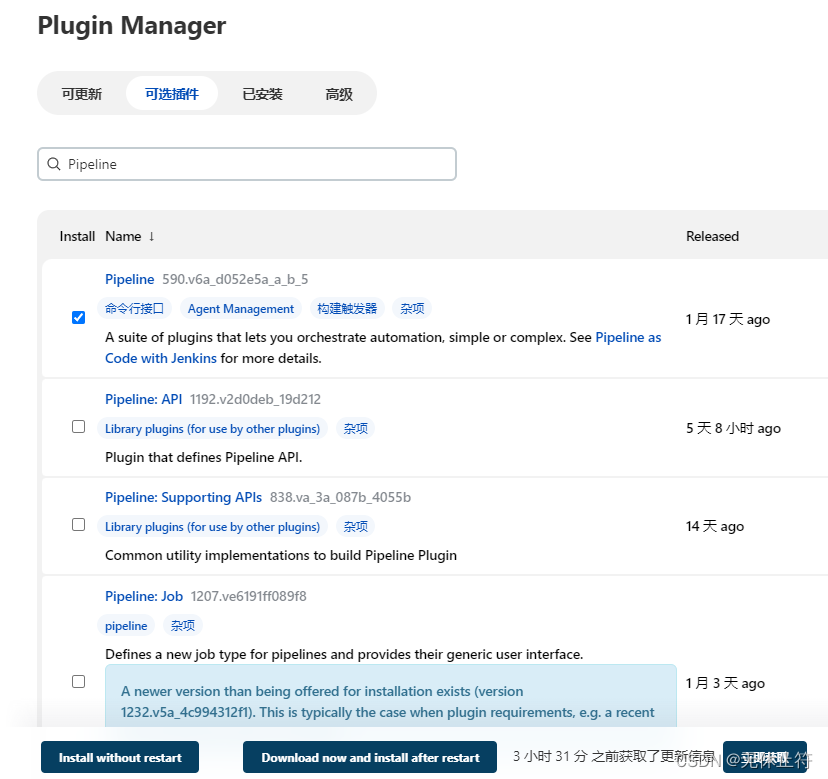Click the Released column header
Screen dimensions: 828x779
coord(712,236)
